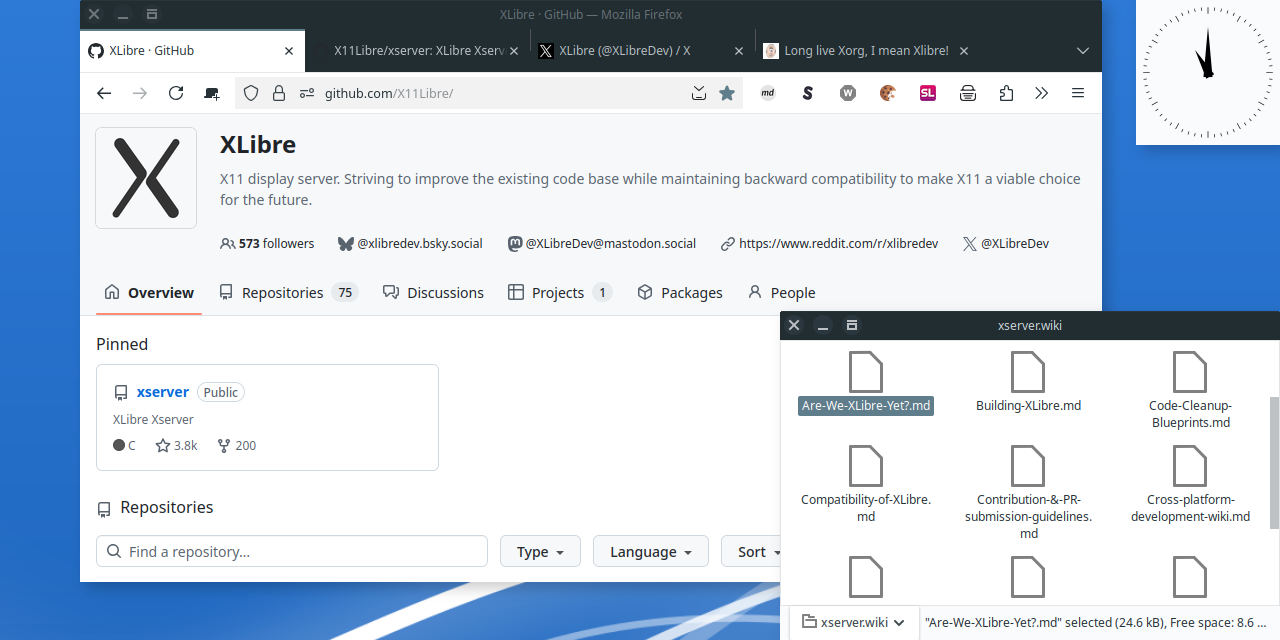Switch to XLibre (@XLibreDev) / X tab
1280x640 pixels.
click(x=640, y=51)
